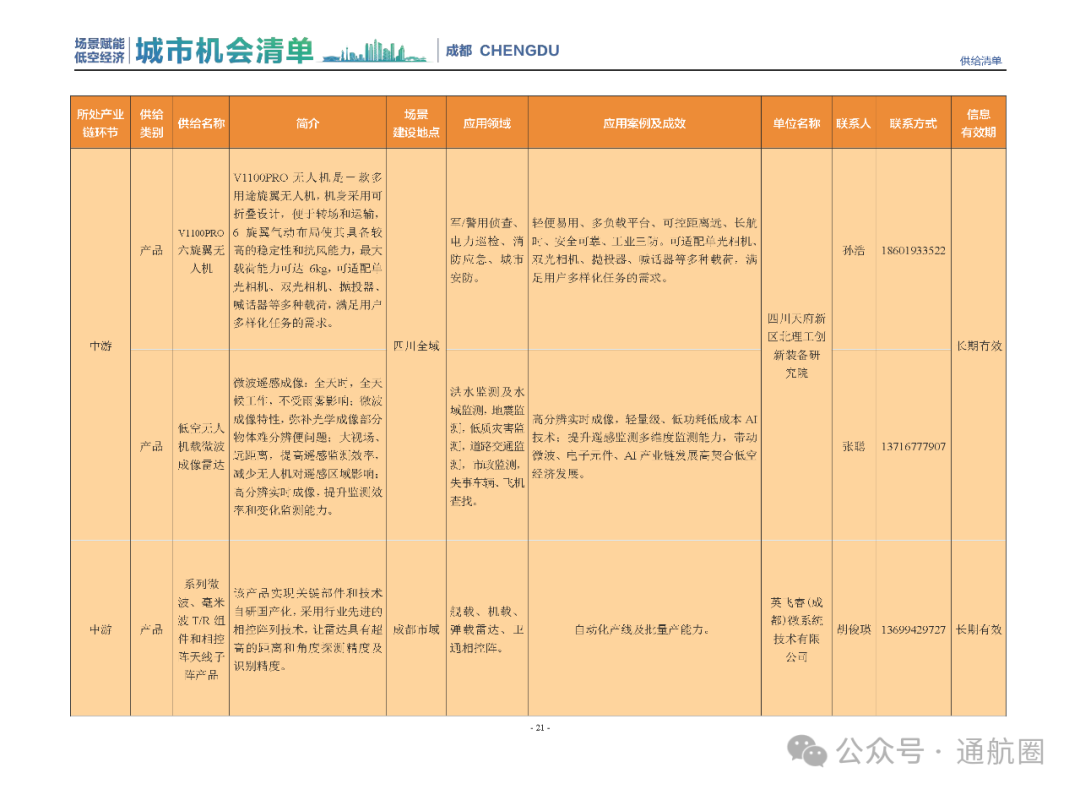1080x795 pixels.
Task: Select the 所处产业链环节 column header
Action: [x=101, y=123]
